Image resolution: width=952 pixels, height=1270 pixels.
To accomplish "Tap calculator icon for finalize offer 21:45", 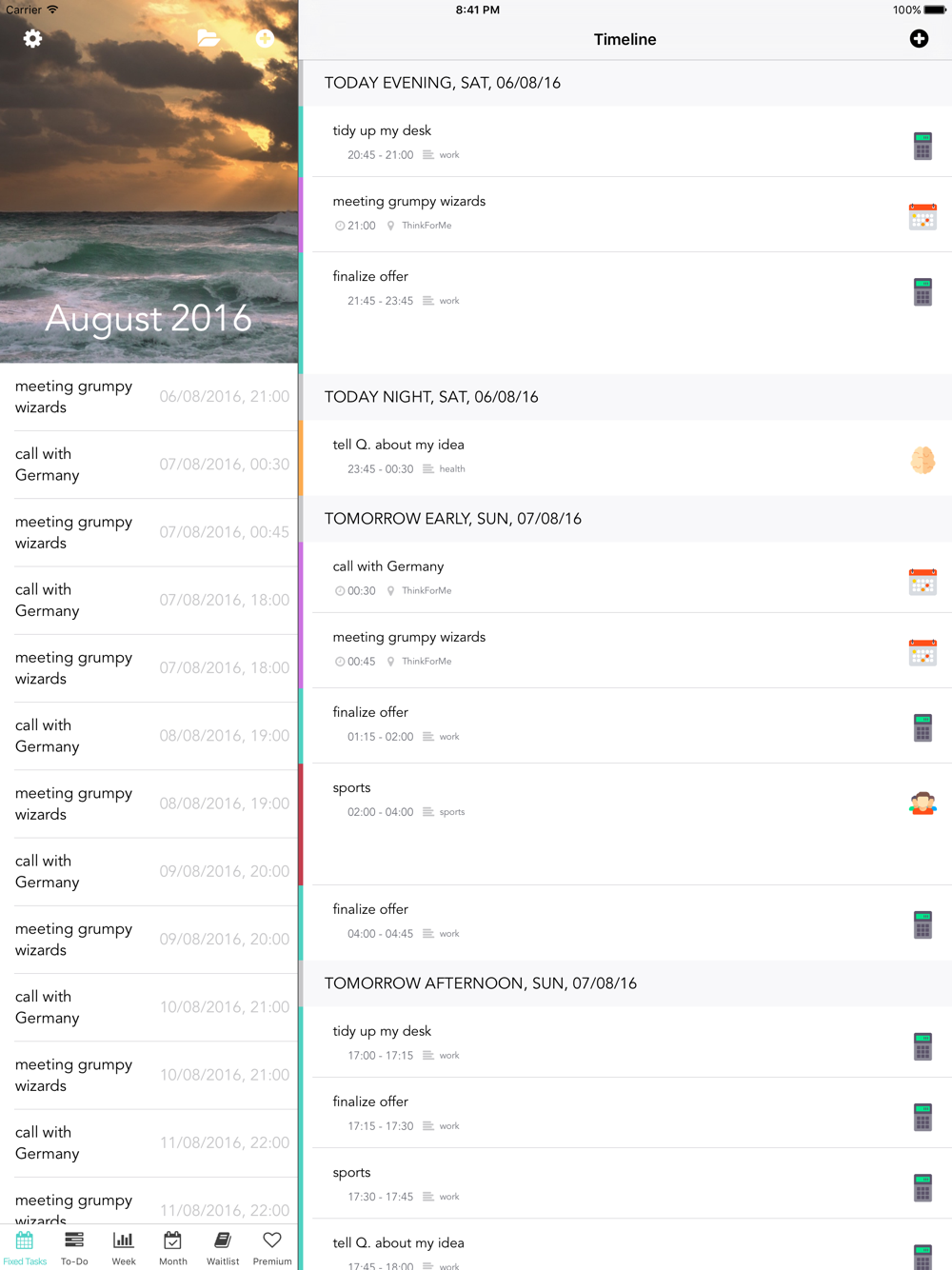I will click(x=922, y=291).
